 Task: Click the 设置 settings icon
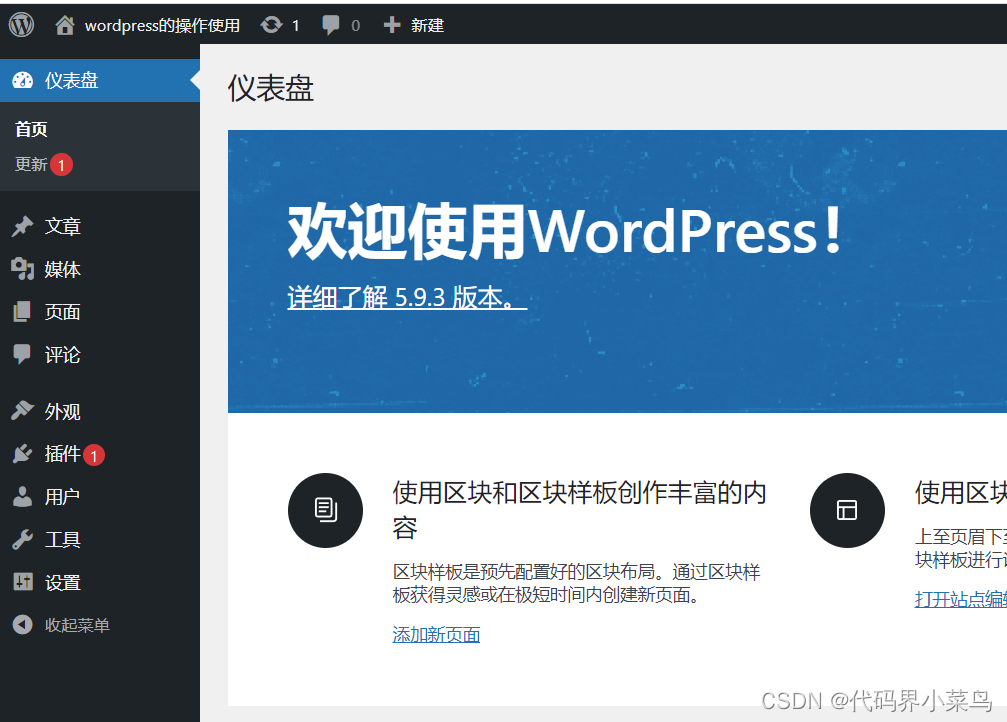[x=25, y=582]
